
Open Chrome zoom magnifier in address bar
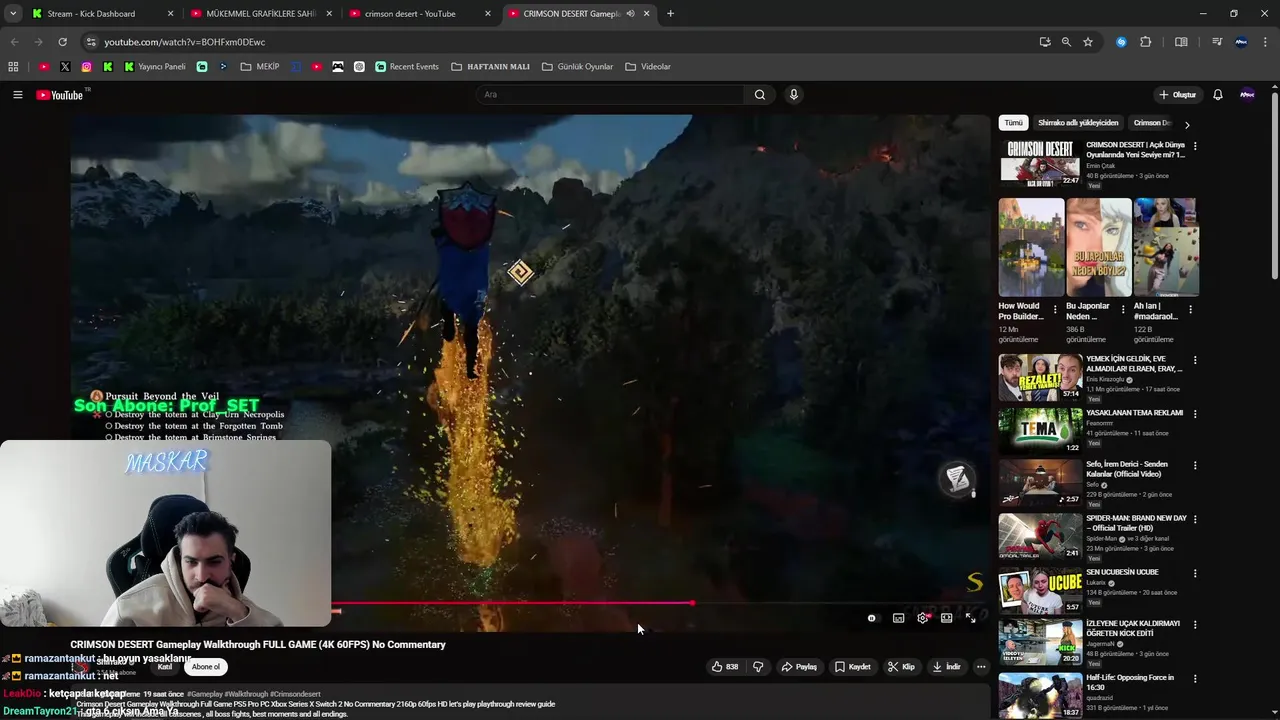(1066, 42)
